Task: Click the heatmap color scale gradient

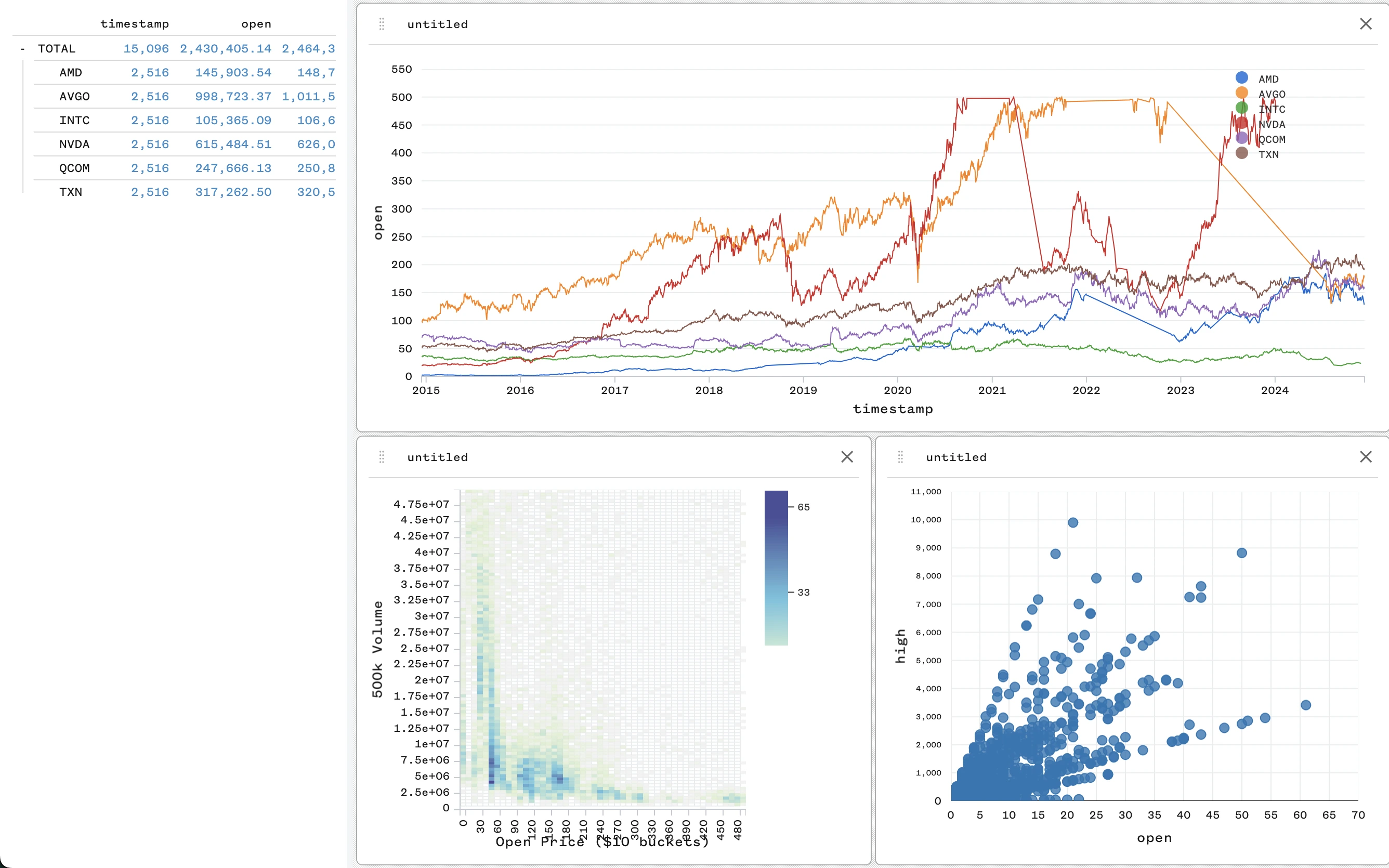Action: (776, 567)
